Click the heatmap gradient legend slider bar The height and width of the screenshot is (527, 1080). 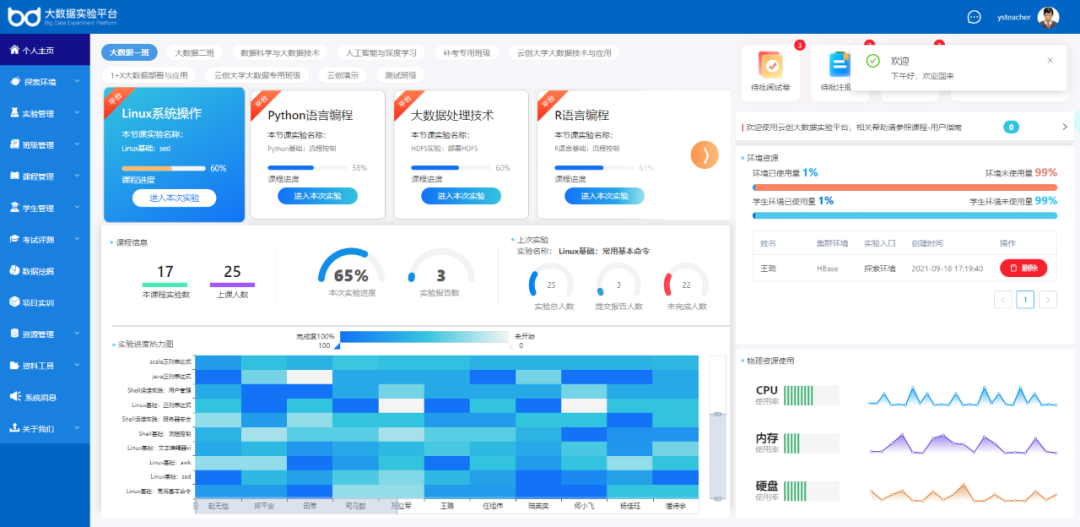424,337
